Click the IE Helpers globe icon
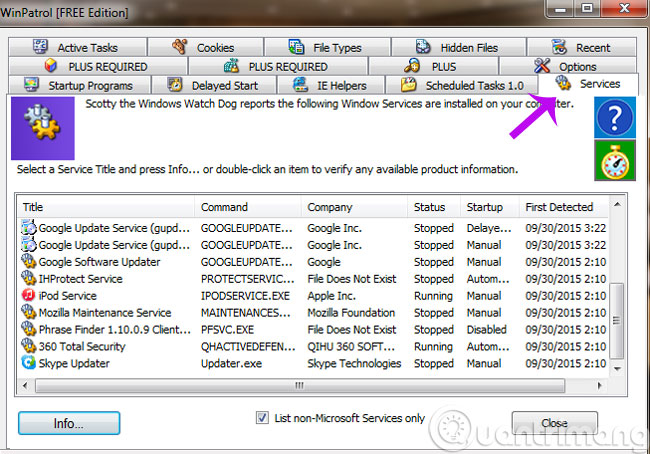The height and width of the screenshot is (454, 650). click(x=300, y=85)
